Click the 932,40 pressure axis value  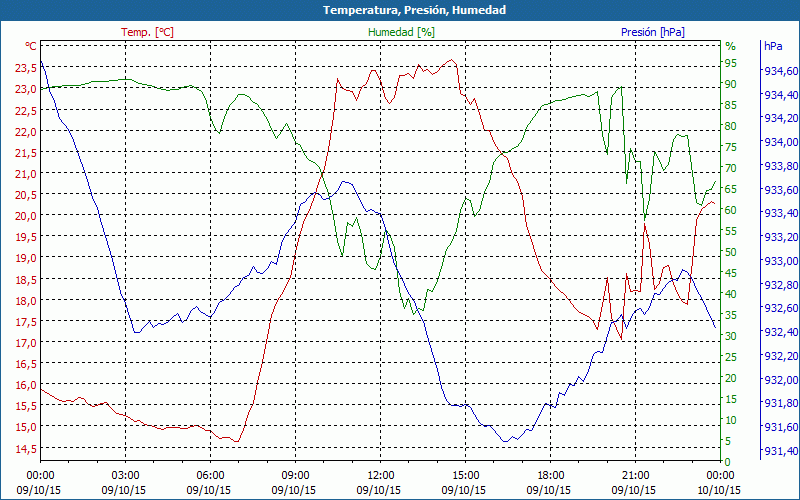pyautogui.click(x=781, y=332)
